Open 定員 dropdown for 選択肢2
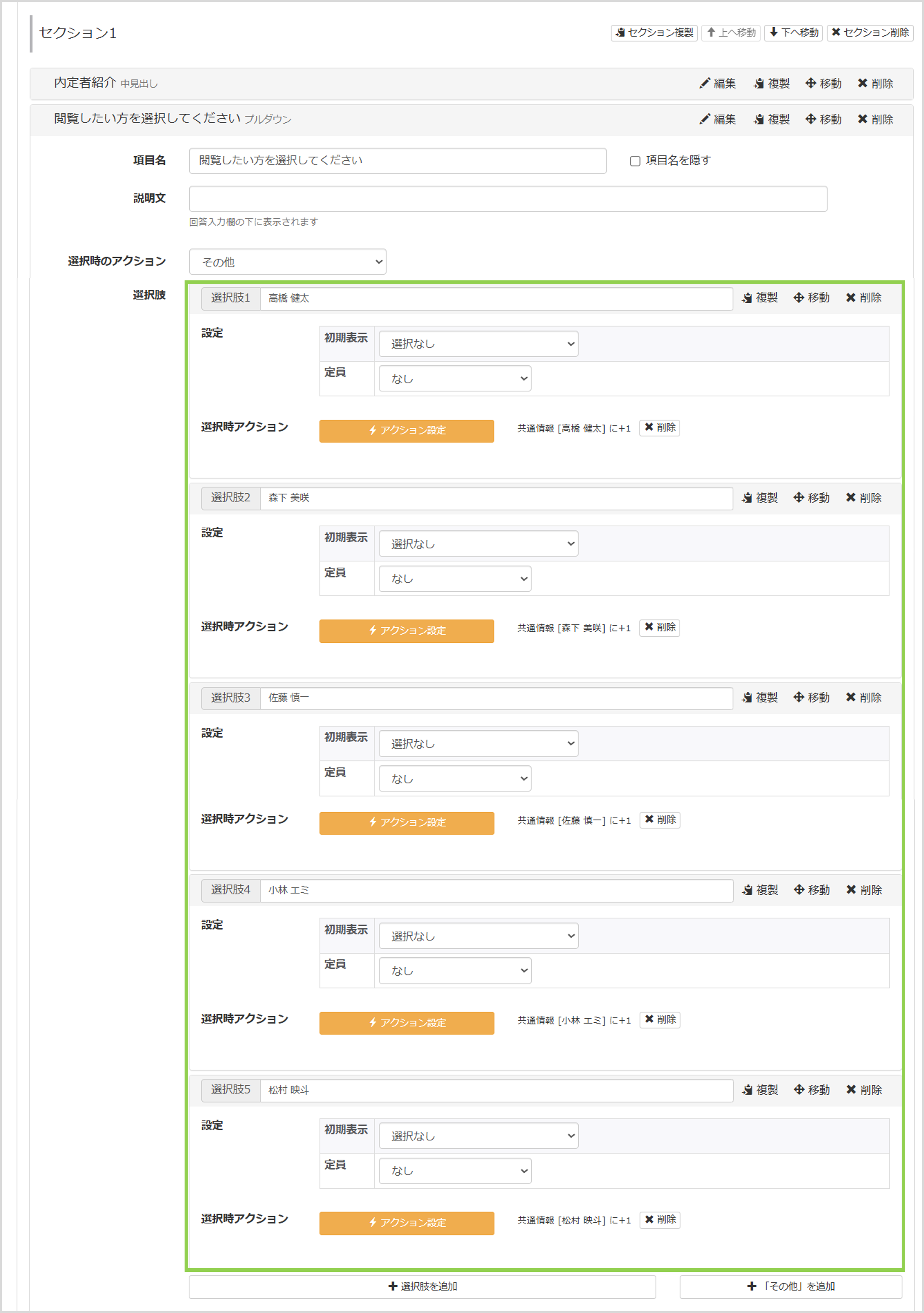The height and width of the screenshot is (1313, 924). click(x=455, y=578)
